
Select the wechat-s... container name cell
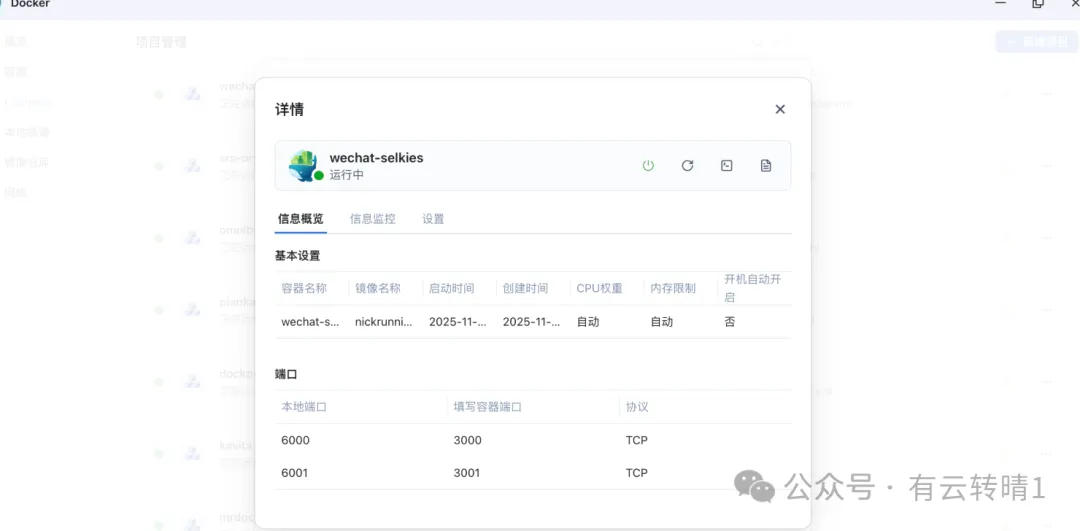click(x=311, y=322)
